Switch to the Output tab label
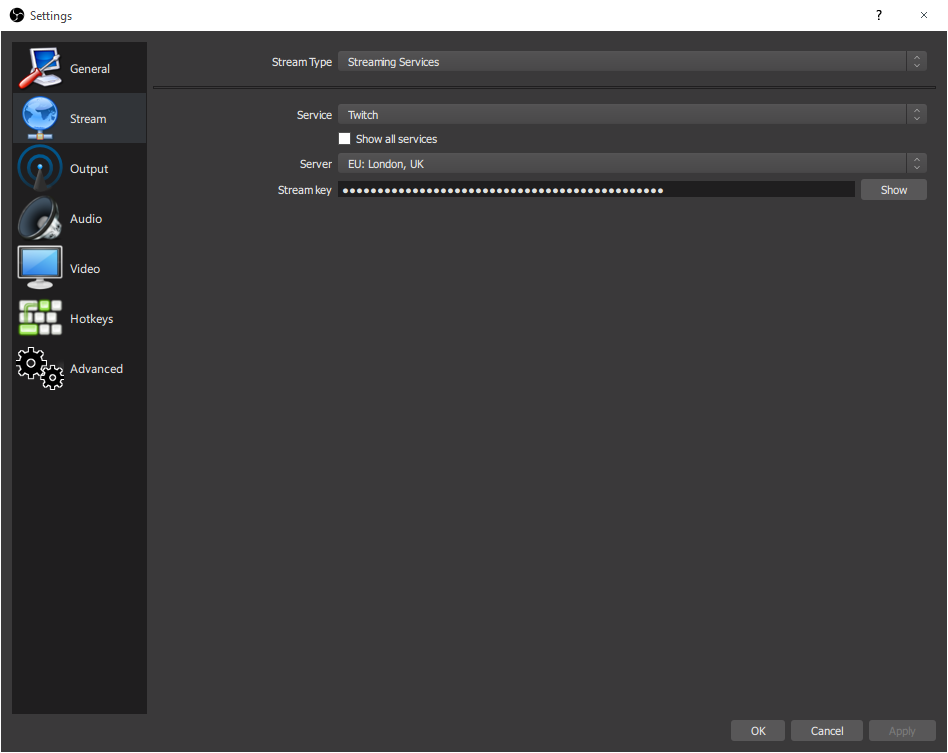Image resolution: width=948 pixels, height=753 pixels. tap(89, 169)
